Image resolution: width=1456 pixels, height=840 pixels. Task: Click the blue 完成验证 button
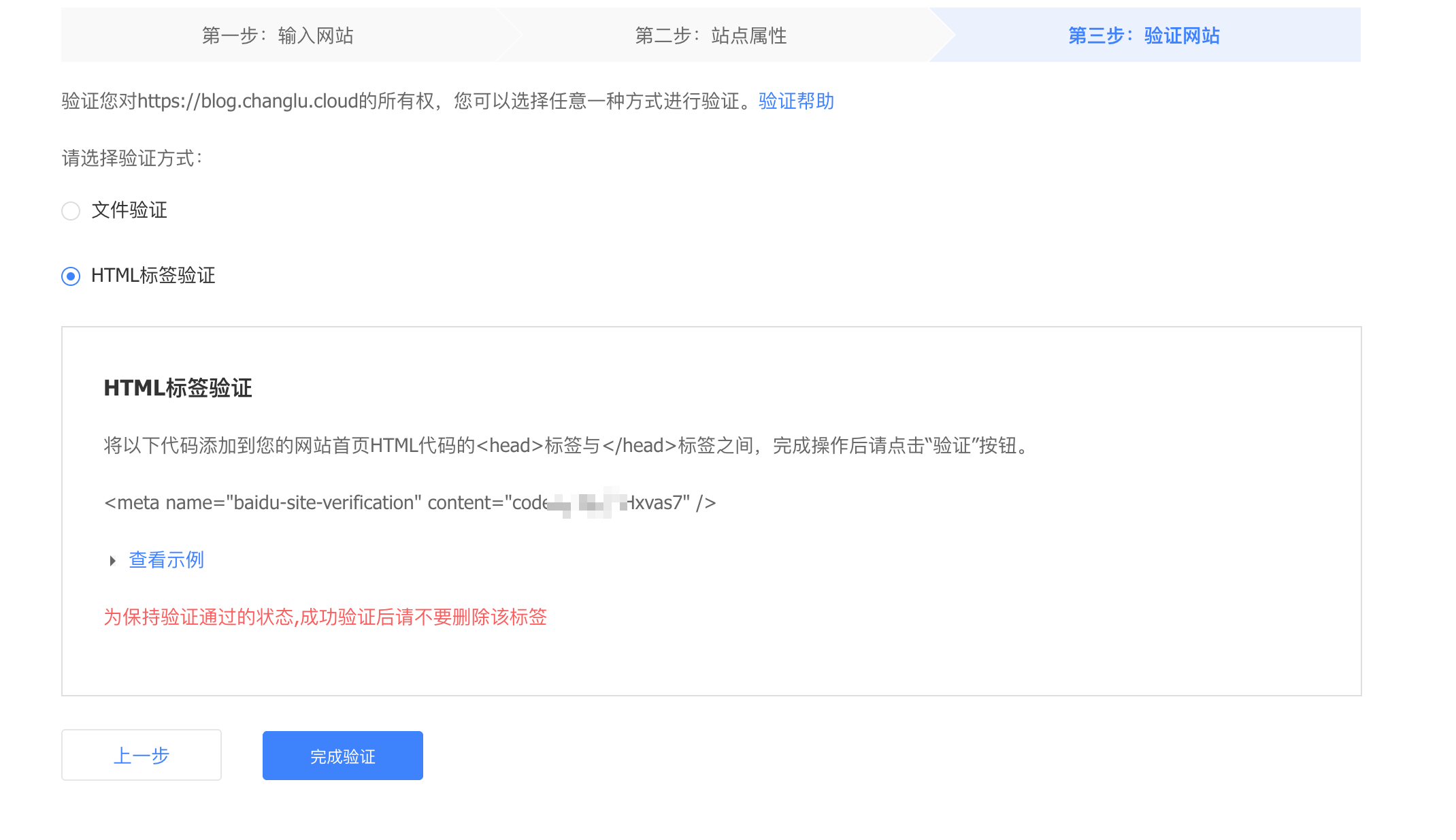point(343,756)
